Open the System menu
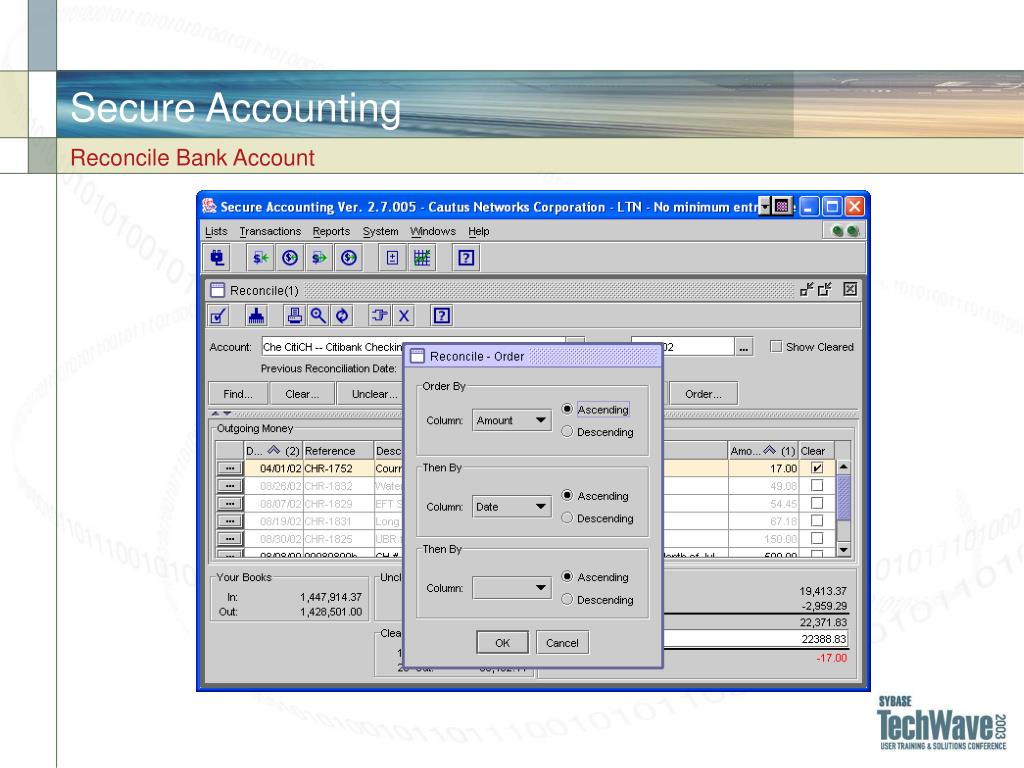1024x768 pixels. (381, 231)
